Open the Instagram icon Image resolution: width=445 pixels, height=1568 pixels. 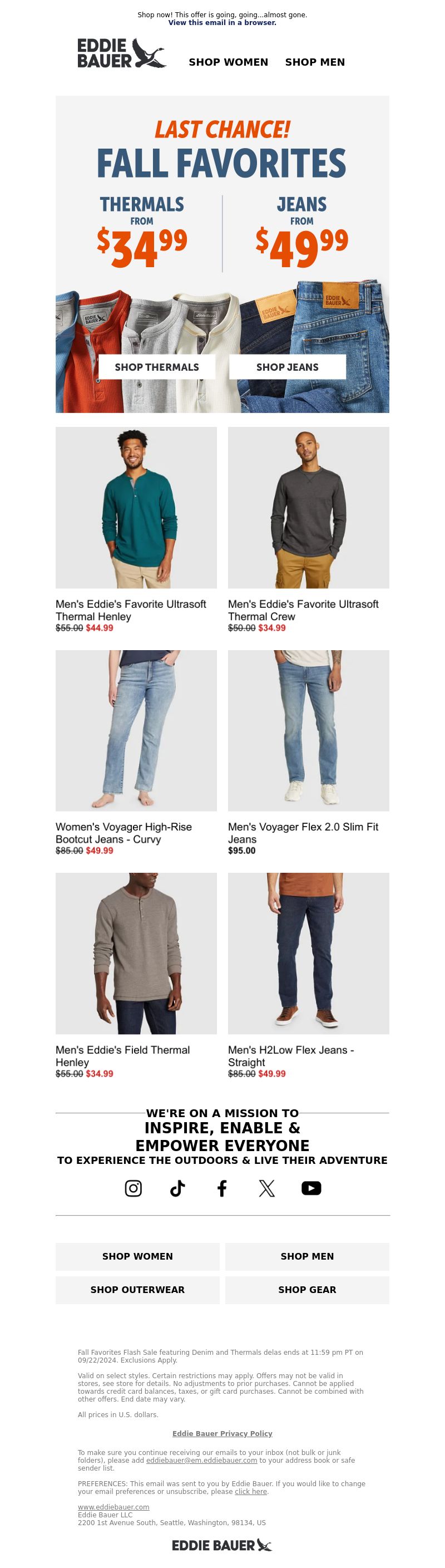(133, 1188)
